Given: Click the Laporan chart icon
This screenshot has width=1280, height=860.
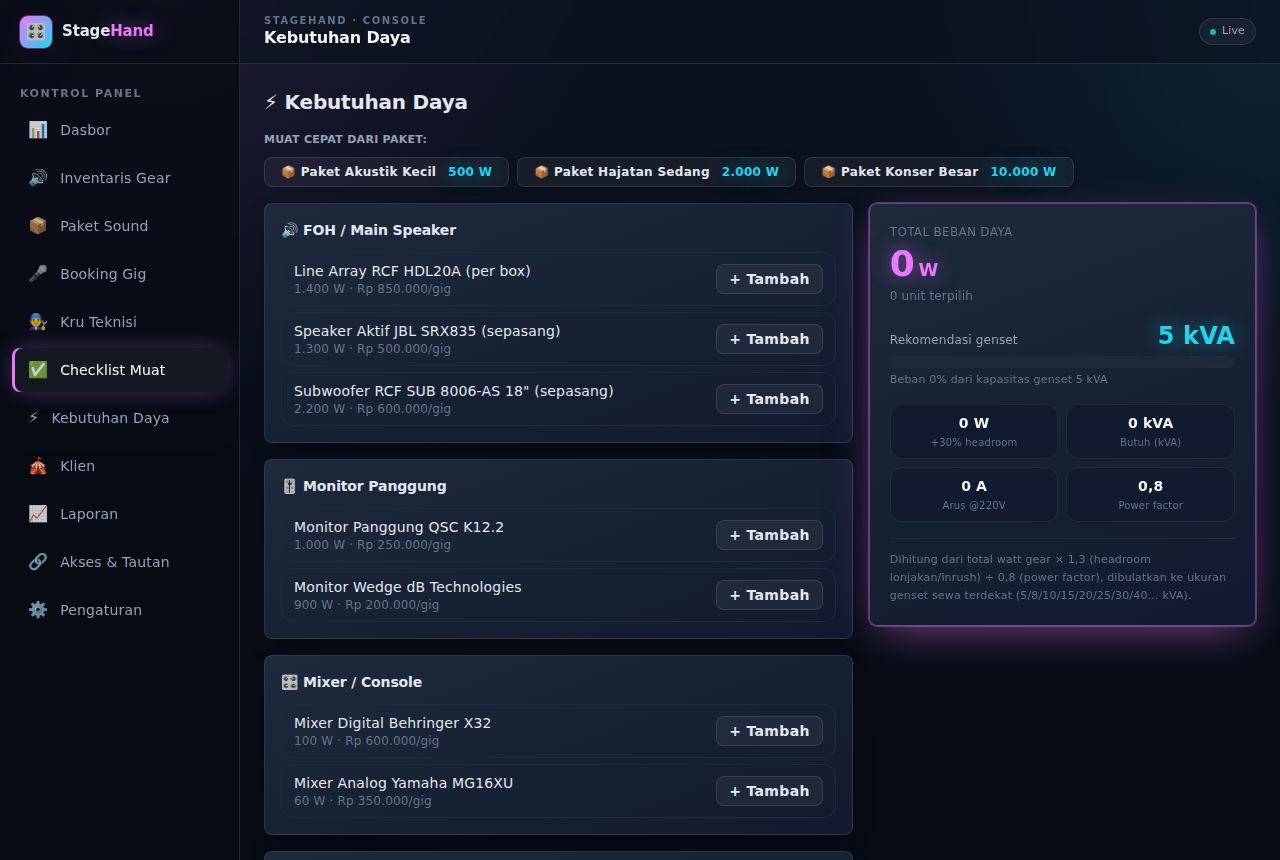Looking at the screenshot, I should coord(38,514).
